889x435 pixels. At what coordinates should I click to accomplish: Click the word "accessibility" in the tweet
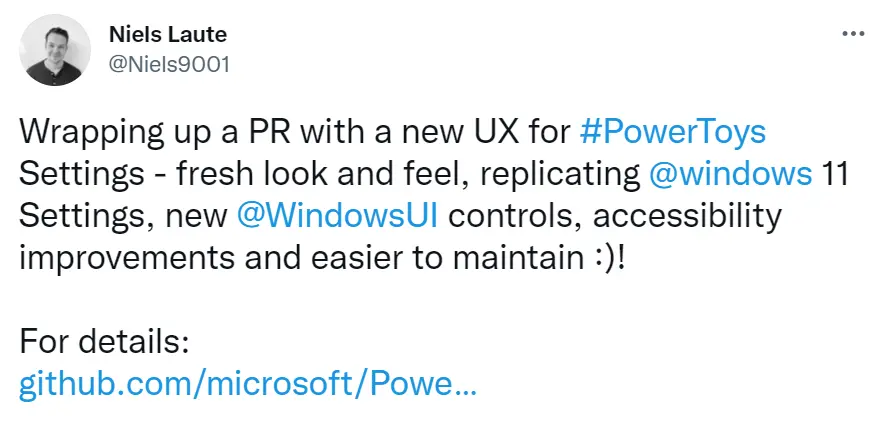(x=687, y=217)
